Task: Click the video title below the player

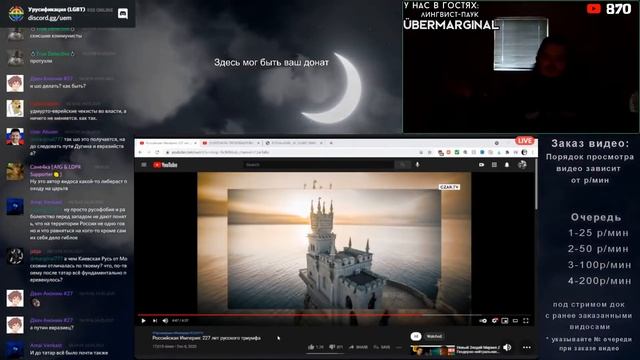Action: (x=206, y=338)
